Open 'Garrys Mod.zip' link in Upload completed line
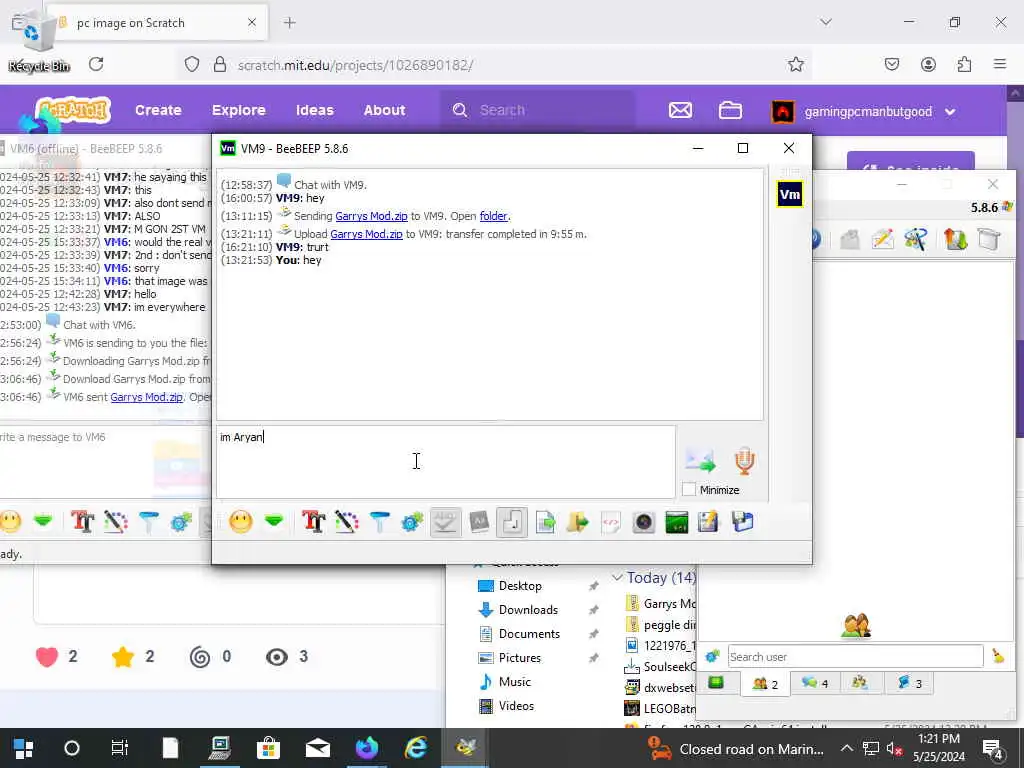The image size is (1024, 768). tap(366, 234)
